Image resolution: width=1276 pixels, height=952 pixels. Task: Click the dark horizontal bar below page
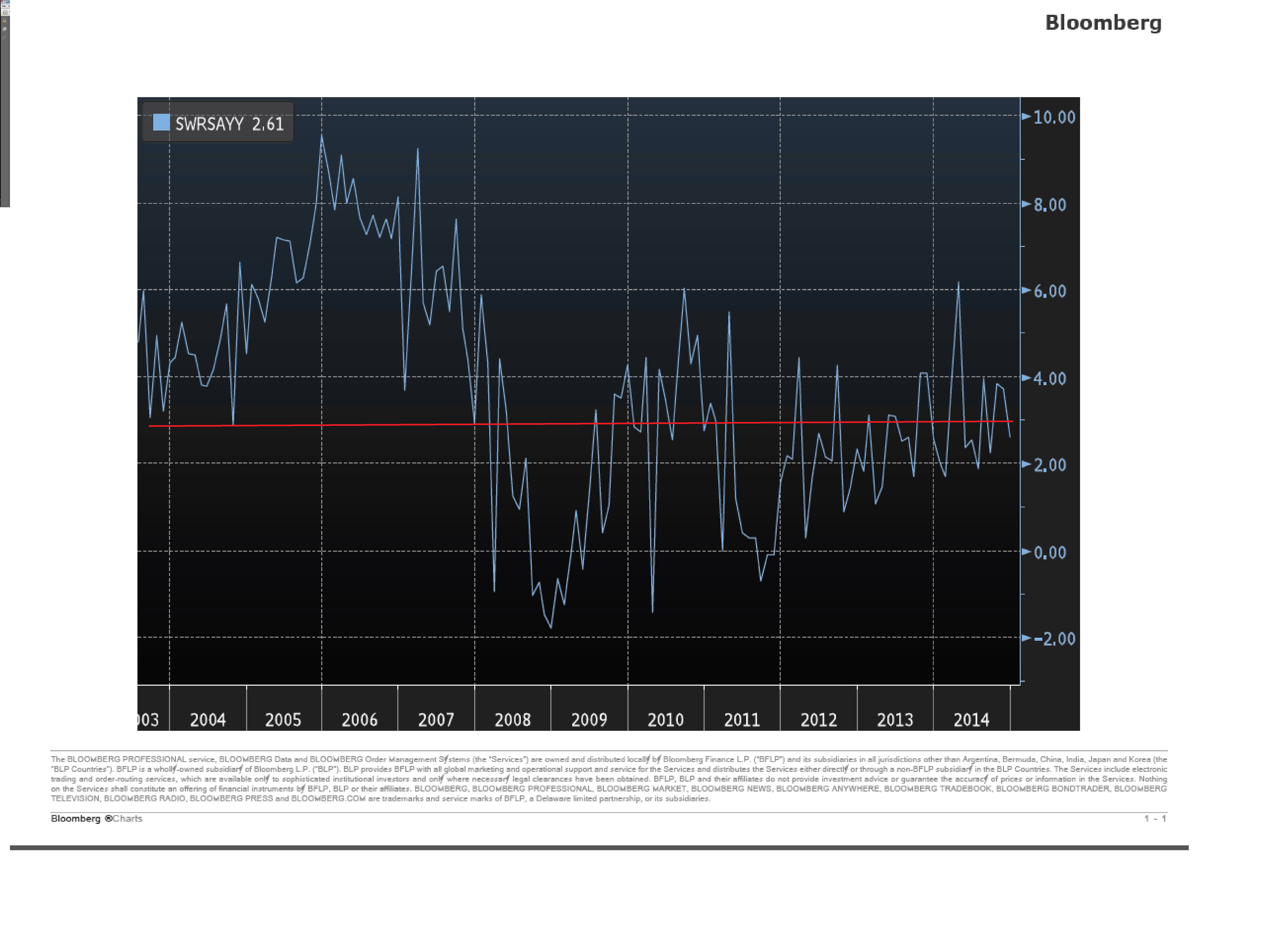pyautogui.click(x=599, y=848)
